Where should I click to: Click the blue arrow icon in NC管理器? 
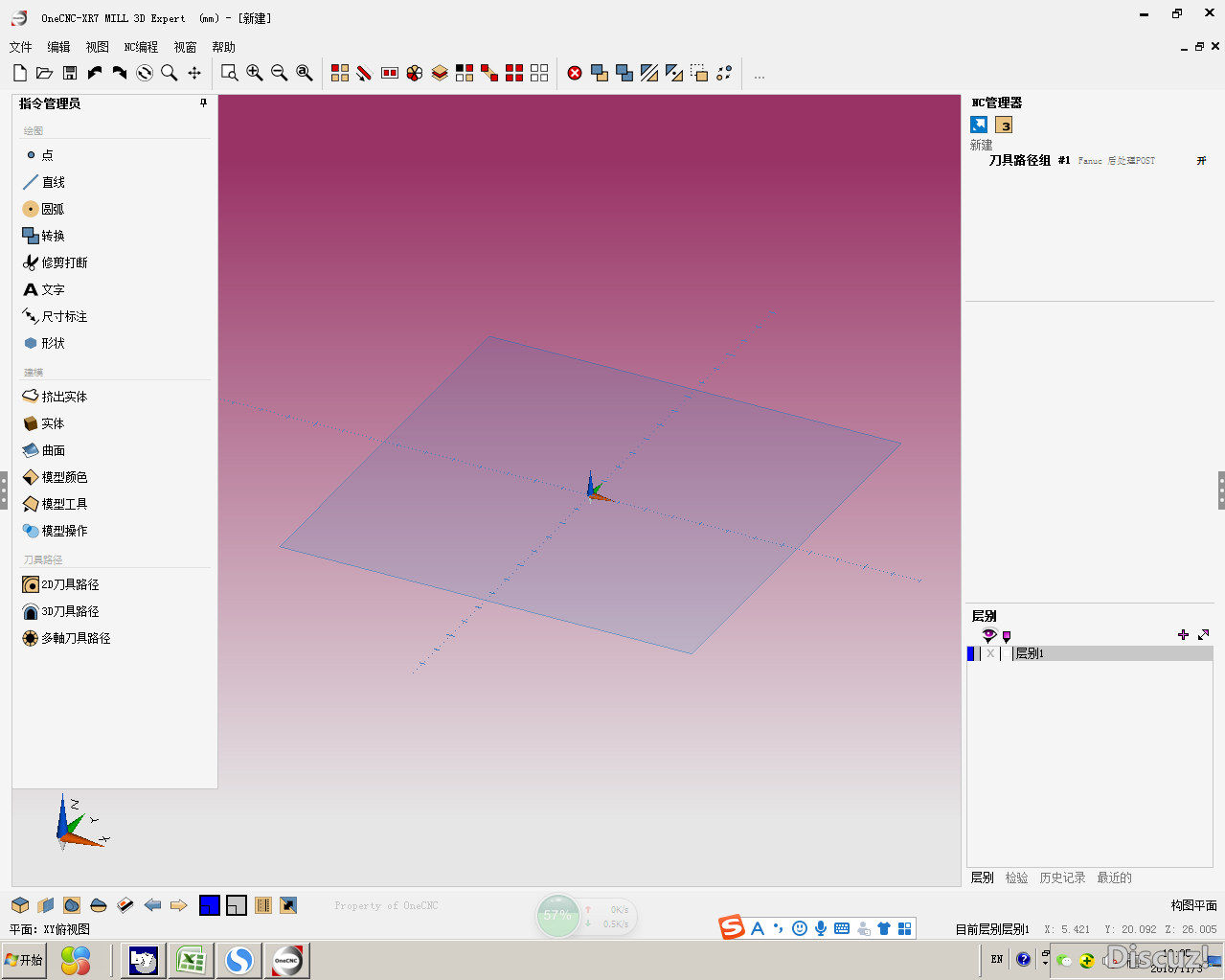(979, 125)
